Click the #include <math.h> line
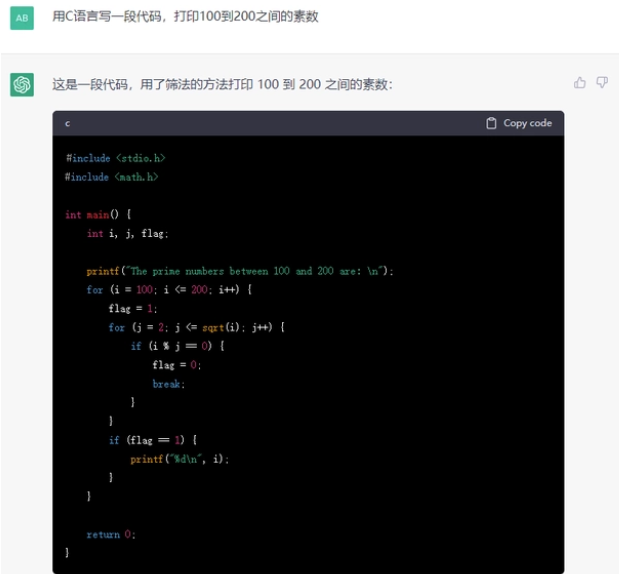Viewport: 619px width, 574px height. click(112, 177)
